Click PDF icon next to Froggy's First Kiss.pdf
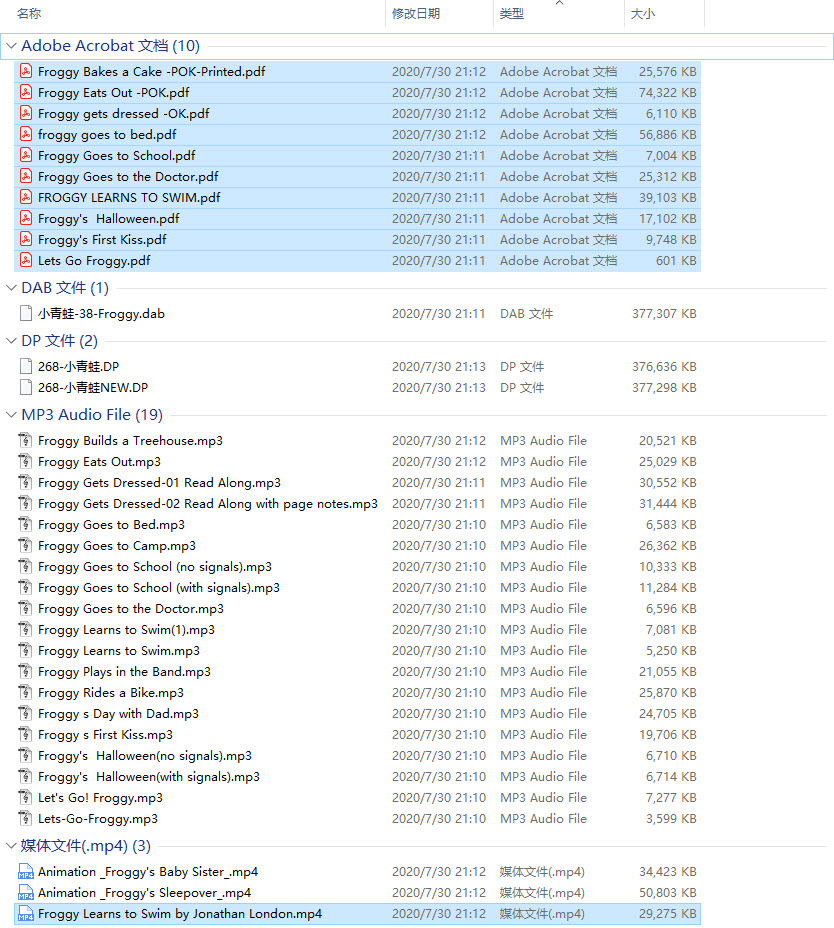 pyautogui.click(x=26, y=240)
